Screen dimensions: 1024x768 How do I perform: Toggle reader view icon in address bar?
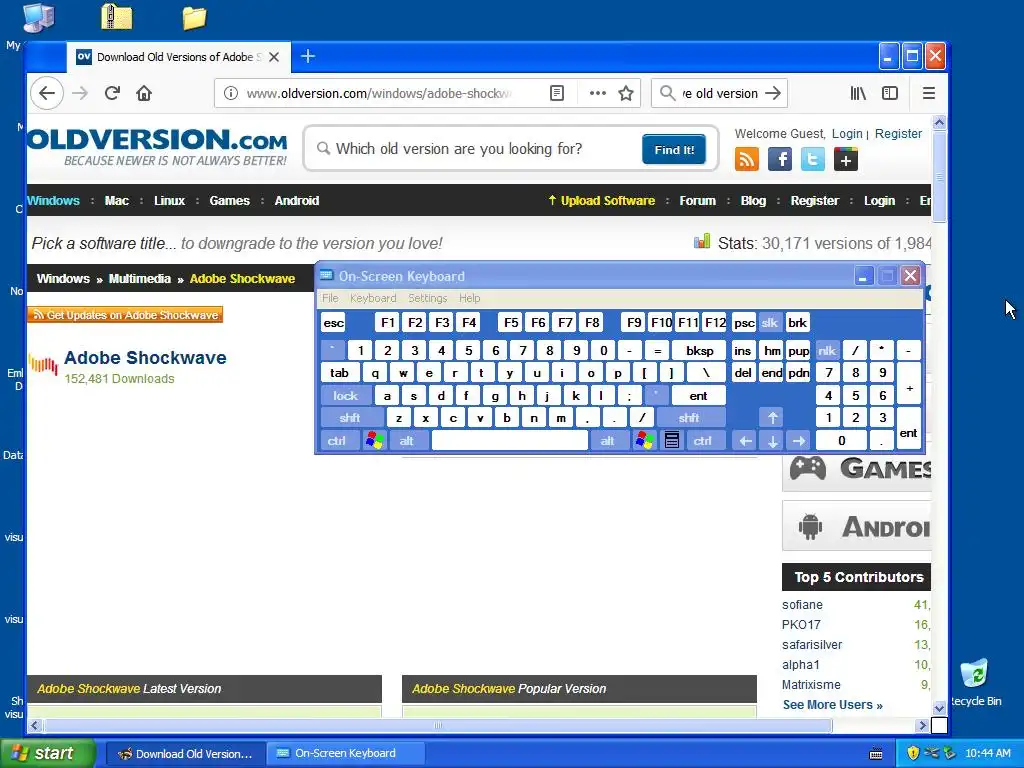coord(557,93)
